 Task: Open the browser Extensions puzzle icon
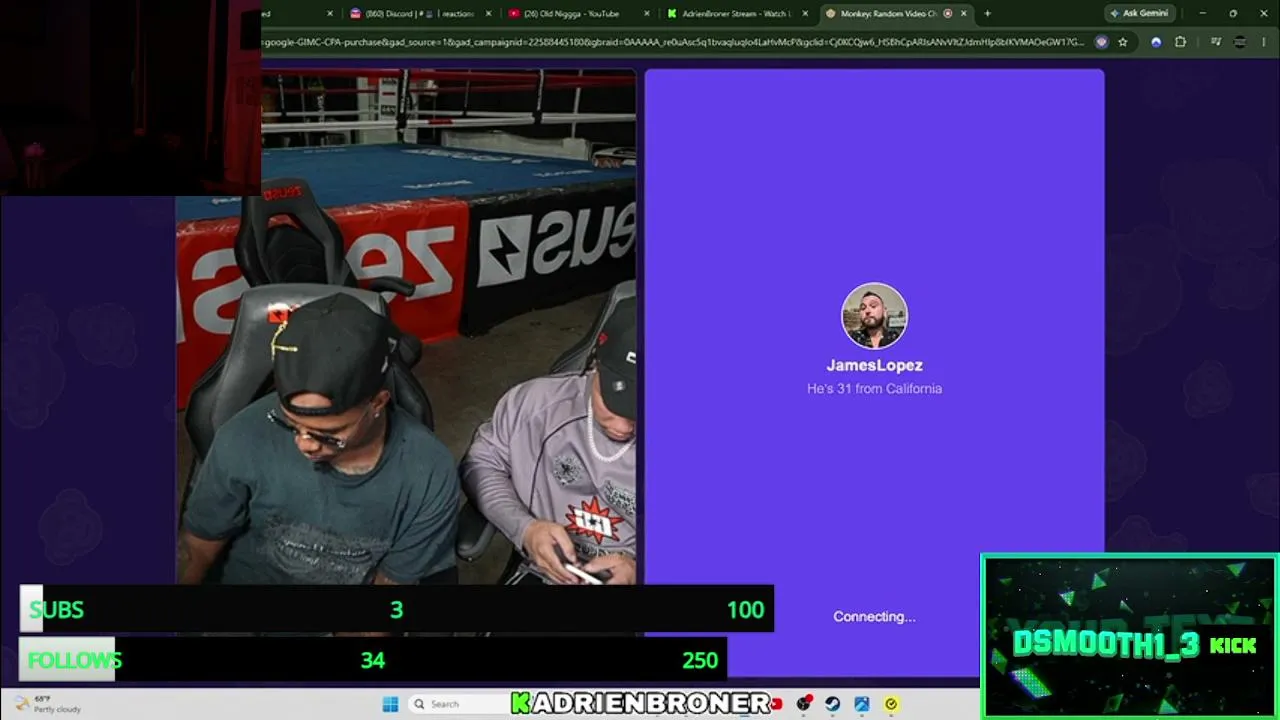(1181, 42)
